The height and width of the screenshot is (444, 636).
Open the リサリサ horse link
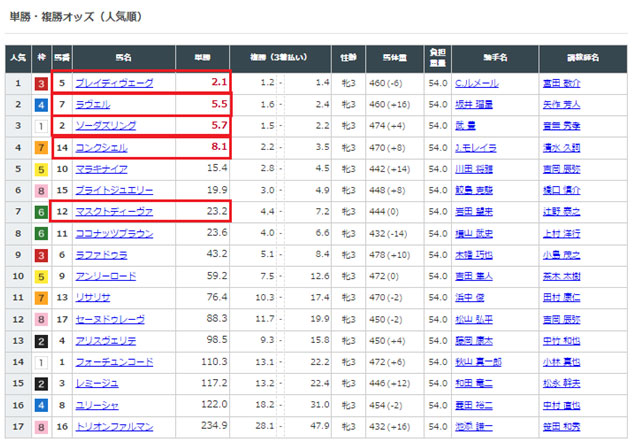[x=93, y=297]
